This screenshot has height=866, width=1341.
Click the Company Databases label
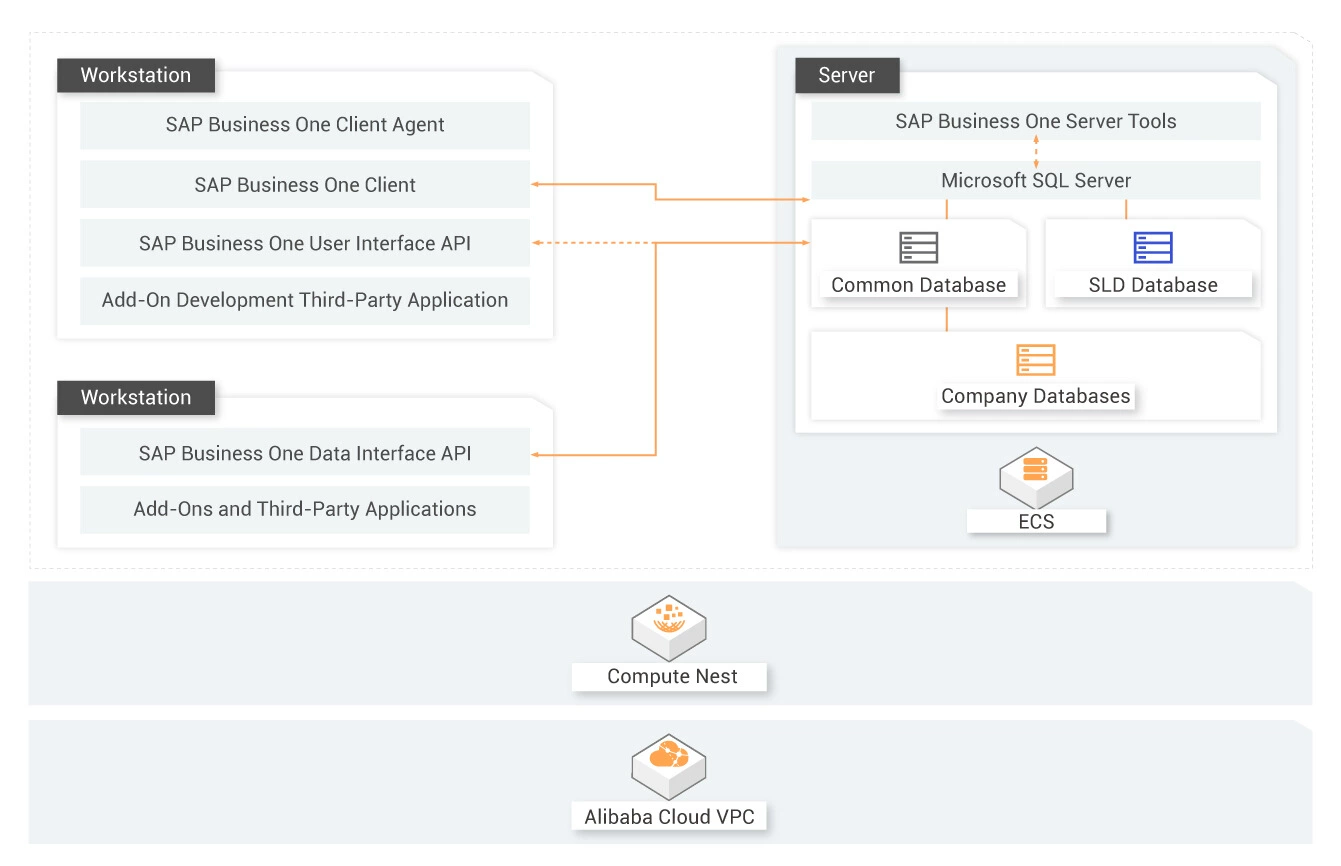click(1035, 396)
